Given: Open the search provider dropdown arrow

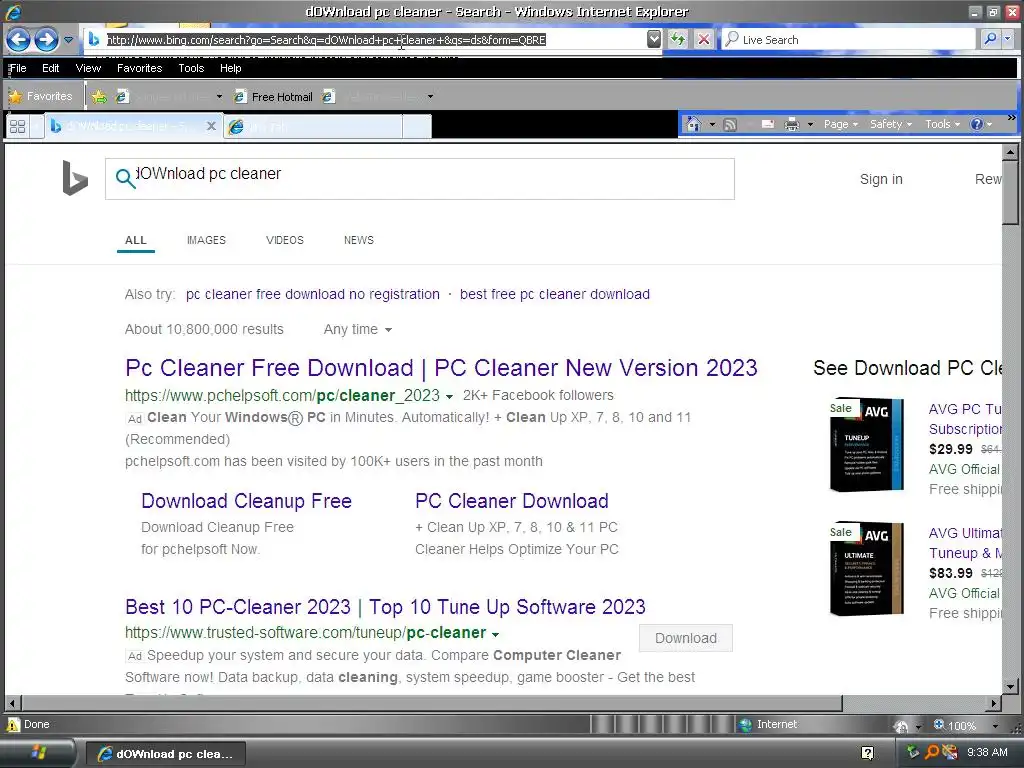Looking at the screenshot, I should [1008, 39].
